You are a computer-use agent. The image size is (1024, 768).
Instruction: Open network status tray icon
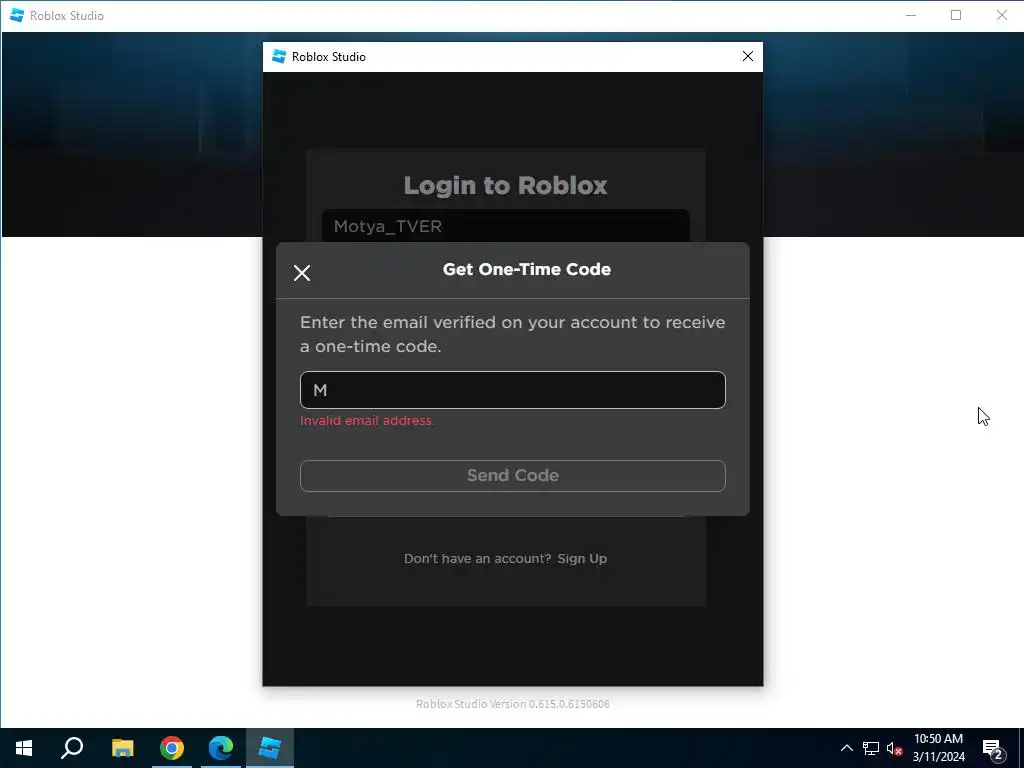tap(871, 748)
